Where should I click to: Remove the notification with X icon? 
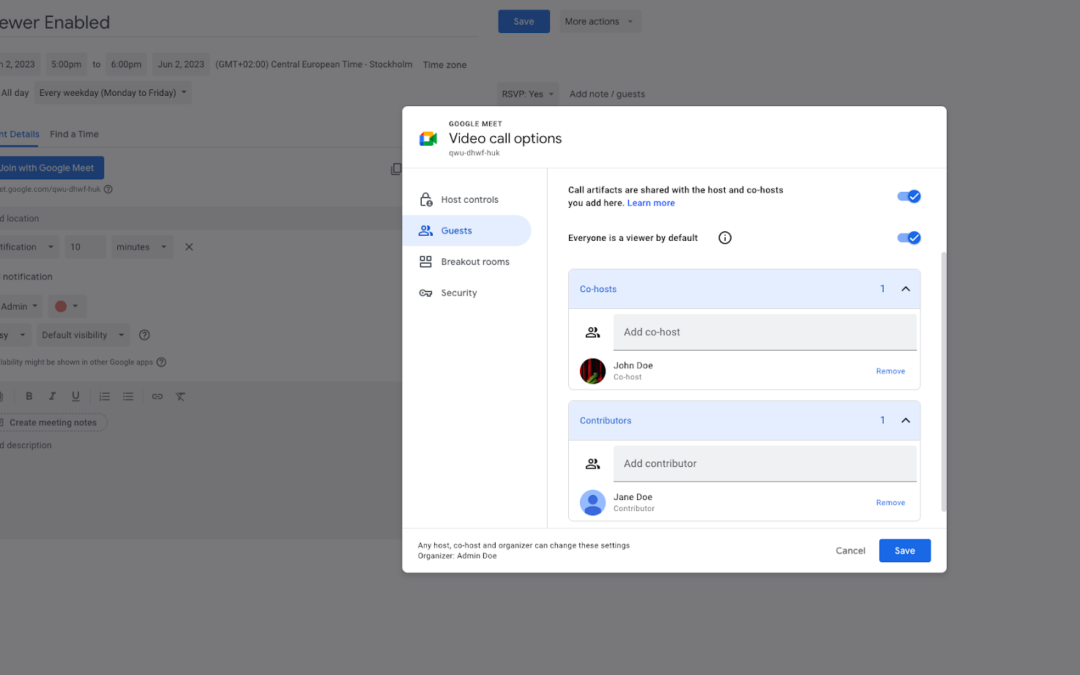(189, 247)
